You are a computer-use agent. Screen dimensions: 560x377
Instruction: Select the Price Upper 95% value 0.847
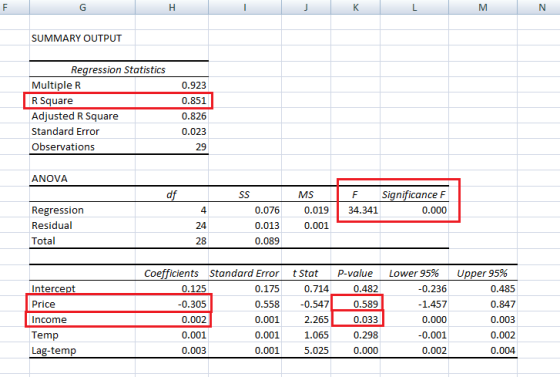pyautogui.click(x=503, y=304)
